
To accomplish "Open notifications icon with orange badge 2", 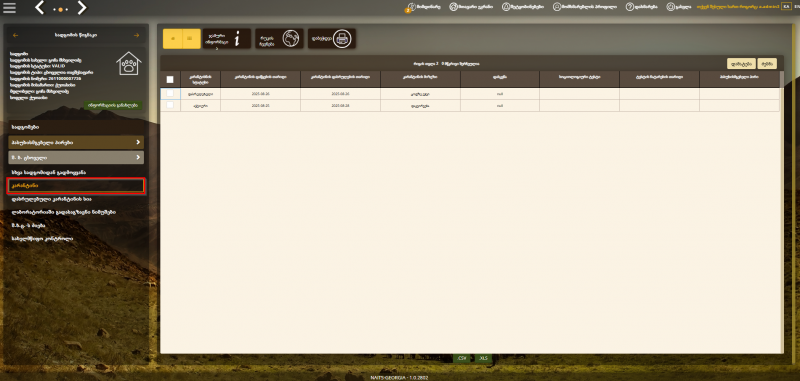I will pos(411,8).
